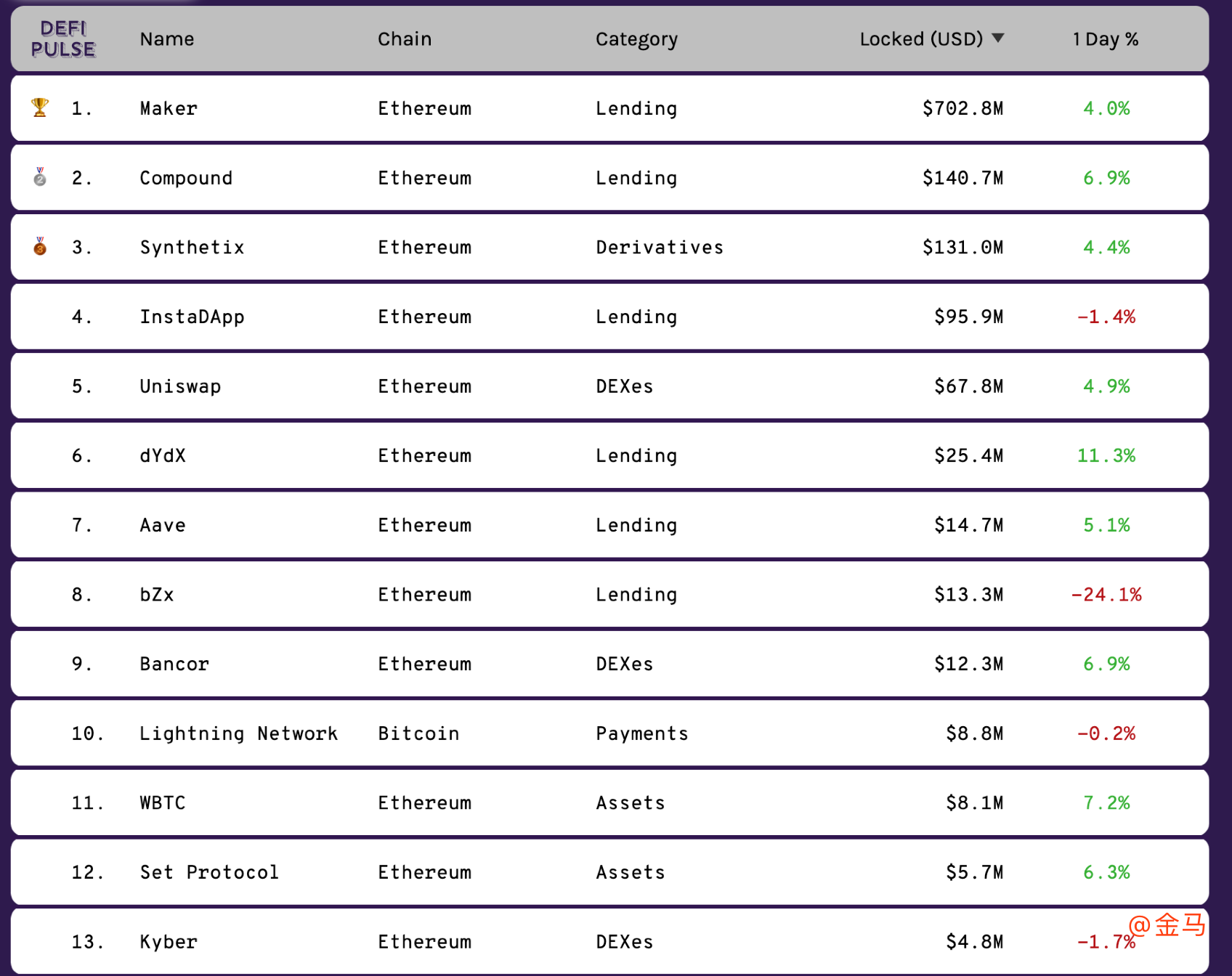Click the Set Protocol name
Image resolution: width=1232 pixels, height=976 pixels.
click(209, 872)
